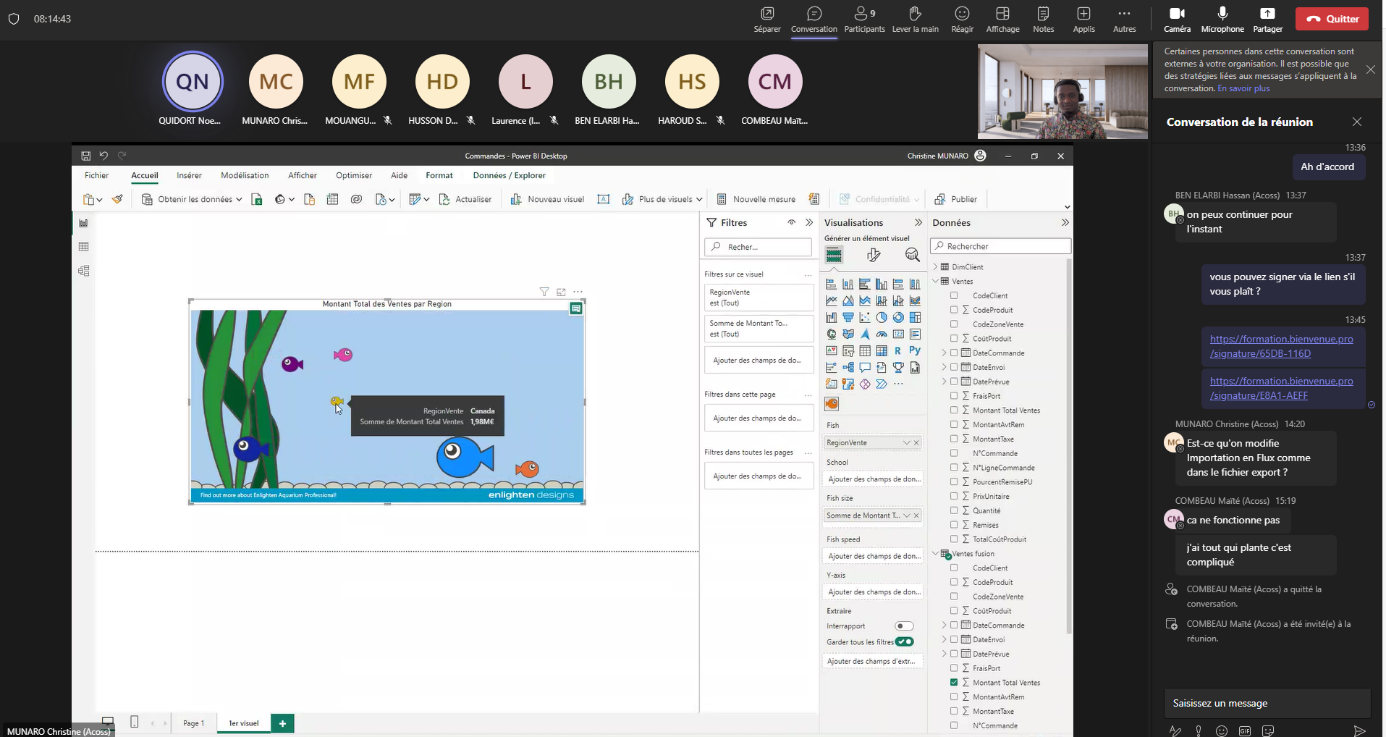Toggle the Interrapport switch
Screen dimensions: 1386x737
pos(904,626)
